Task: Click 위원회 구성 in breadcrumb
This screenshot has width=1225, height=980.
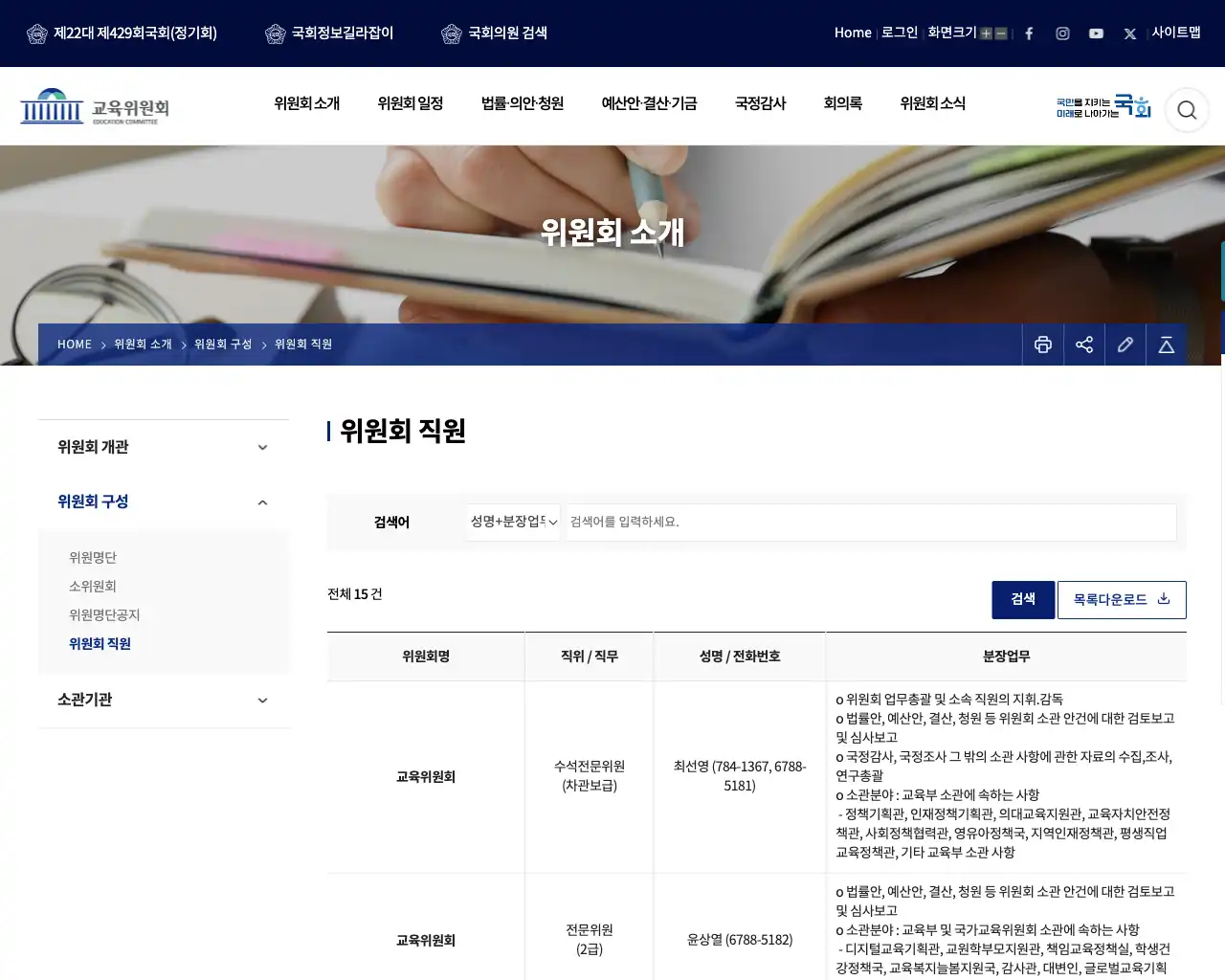Action: click(x=223, y=345)
